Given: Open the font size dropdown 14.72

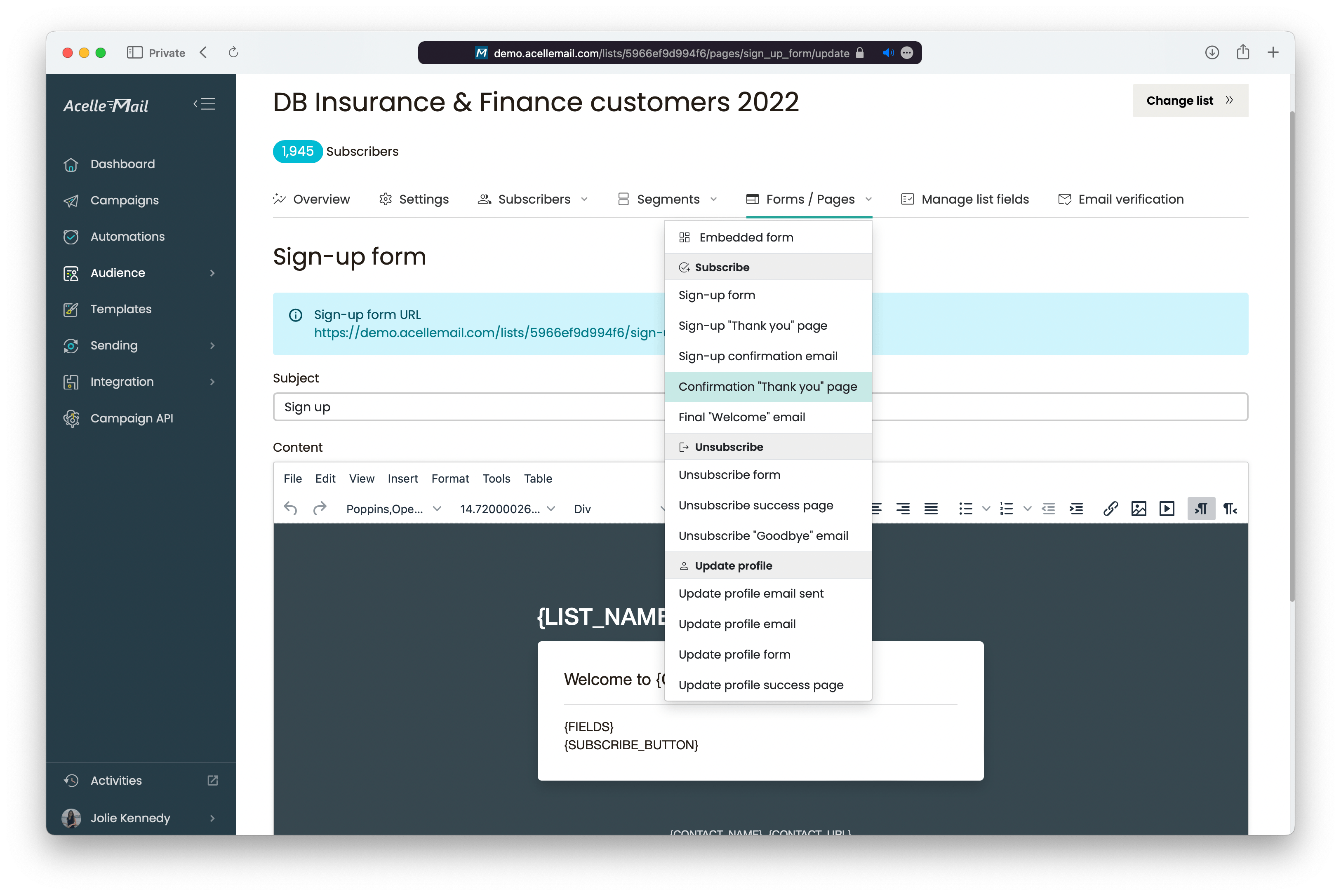Looking at the screenshot, I should (x=508, y=509).
